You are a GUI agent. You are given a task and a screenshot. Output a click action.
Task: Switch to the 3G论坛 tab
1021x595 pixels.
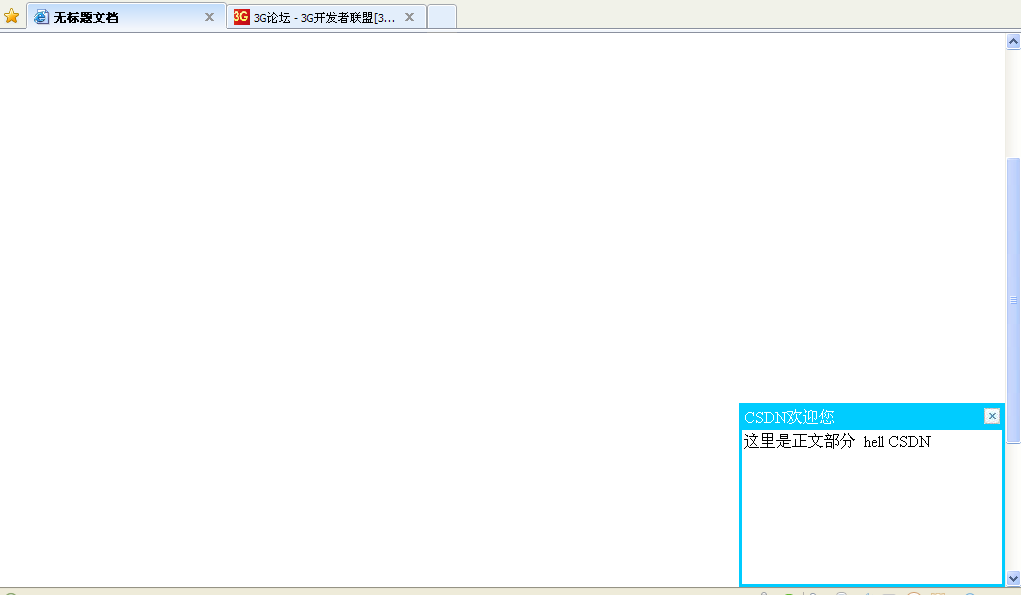(326, 17)
